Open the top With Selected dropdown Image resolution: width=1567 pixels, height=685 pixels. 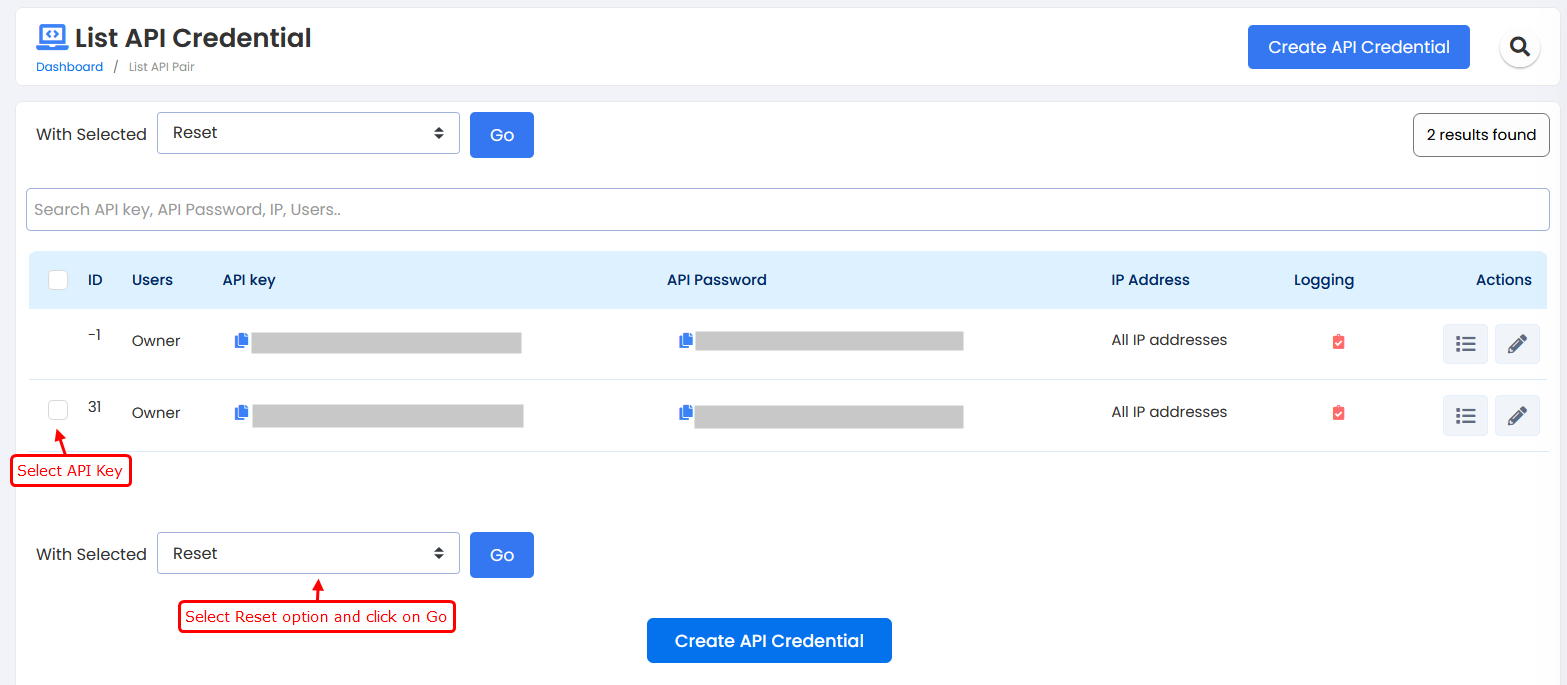click(x=308, y=133)
